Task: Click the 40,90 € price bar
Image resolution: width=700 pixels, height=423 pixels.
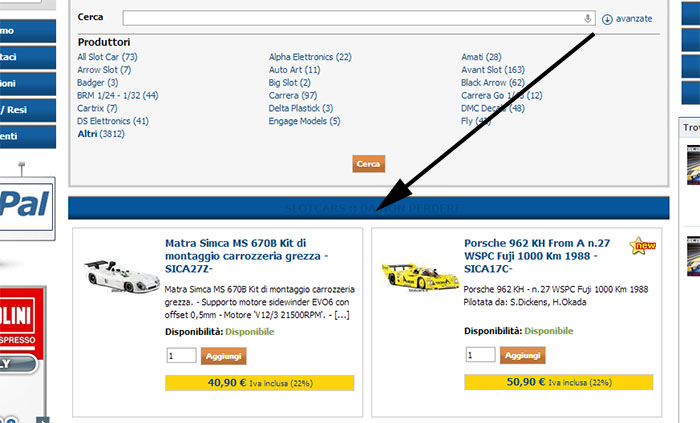Action: tap(259, 383)
